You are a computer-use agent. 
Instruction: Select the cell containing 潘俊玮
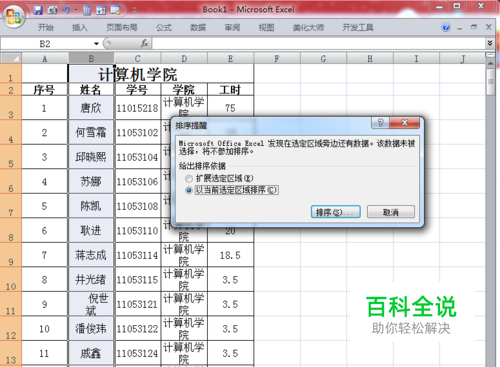click(x=91, y=329)
